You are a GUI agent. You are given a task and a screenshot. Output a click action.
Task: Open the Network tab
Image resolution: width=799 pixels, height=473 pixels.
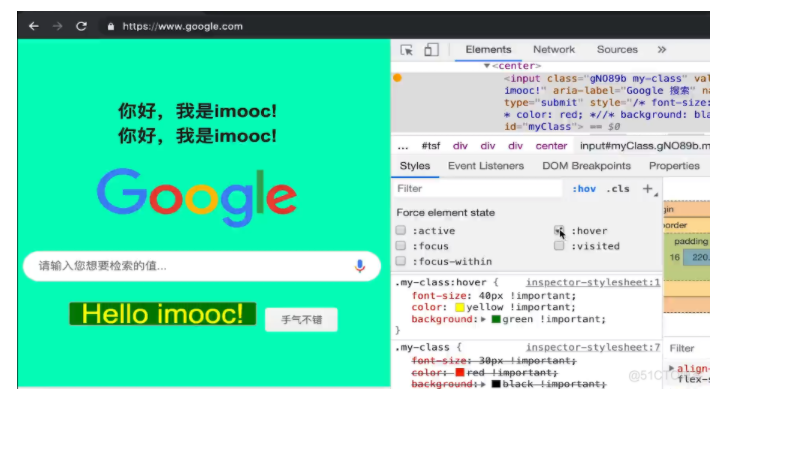coord(554,49)
